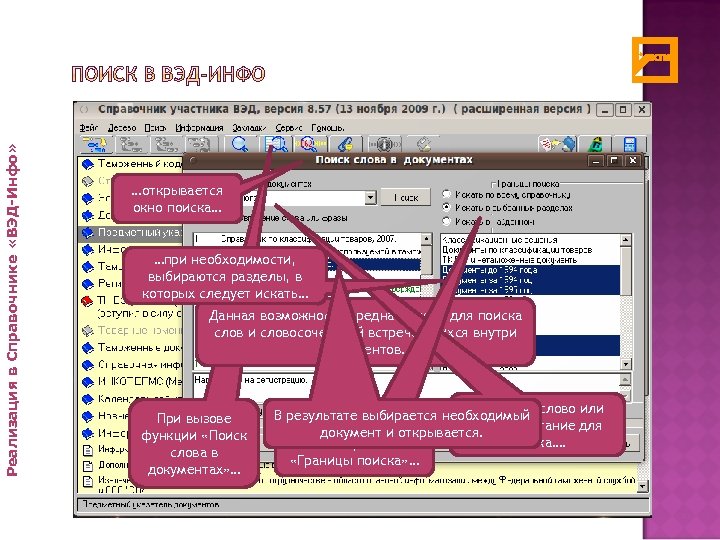Click the pencil edit toolbar icon
Screen dimensions: 720x540
click(x=424, y=145)
